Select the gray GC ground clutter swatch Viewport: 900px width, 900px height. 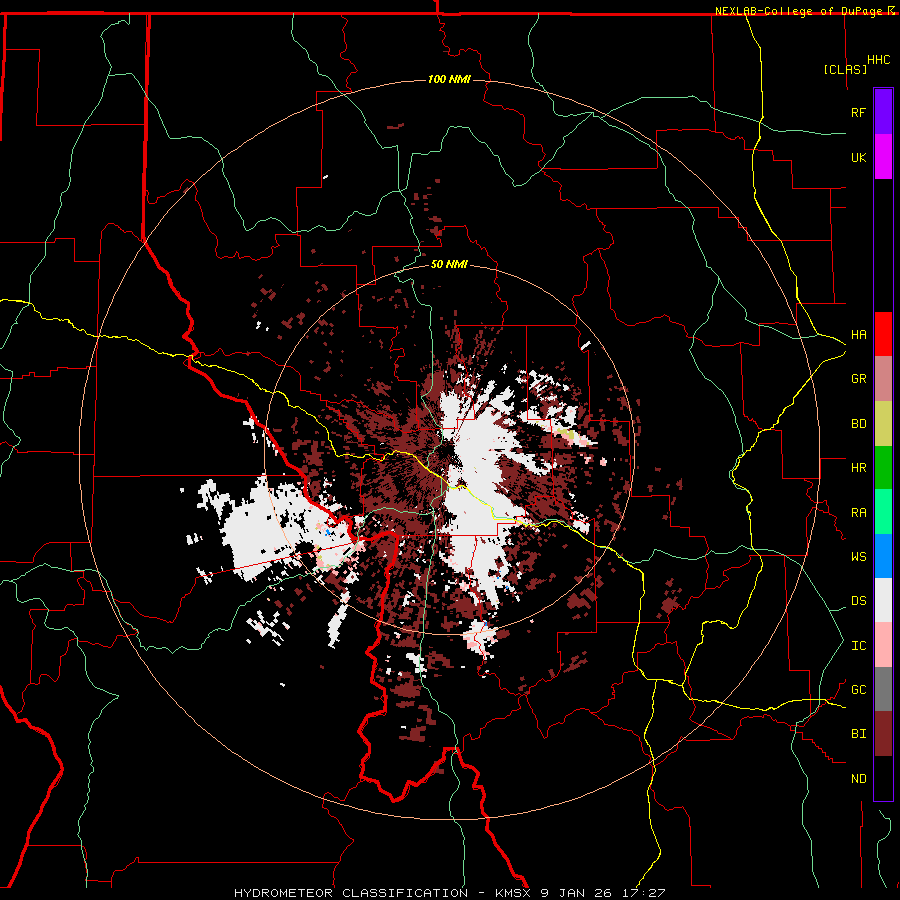click(x=883, y=689)
